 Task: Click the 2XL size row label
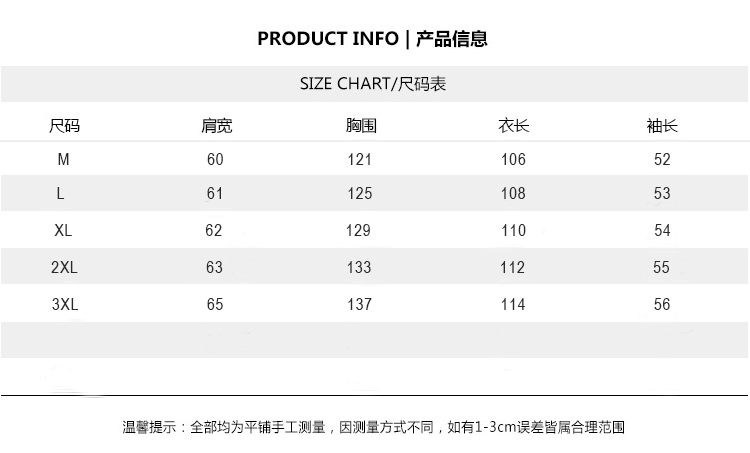coord(64,268)
